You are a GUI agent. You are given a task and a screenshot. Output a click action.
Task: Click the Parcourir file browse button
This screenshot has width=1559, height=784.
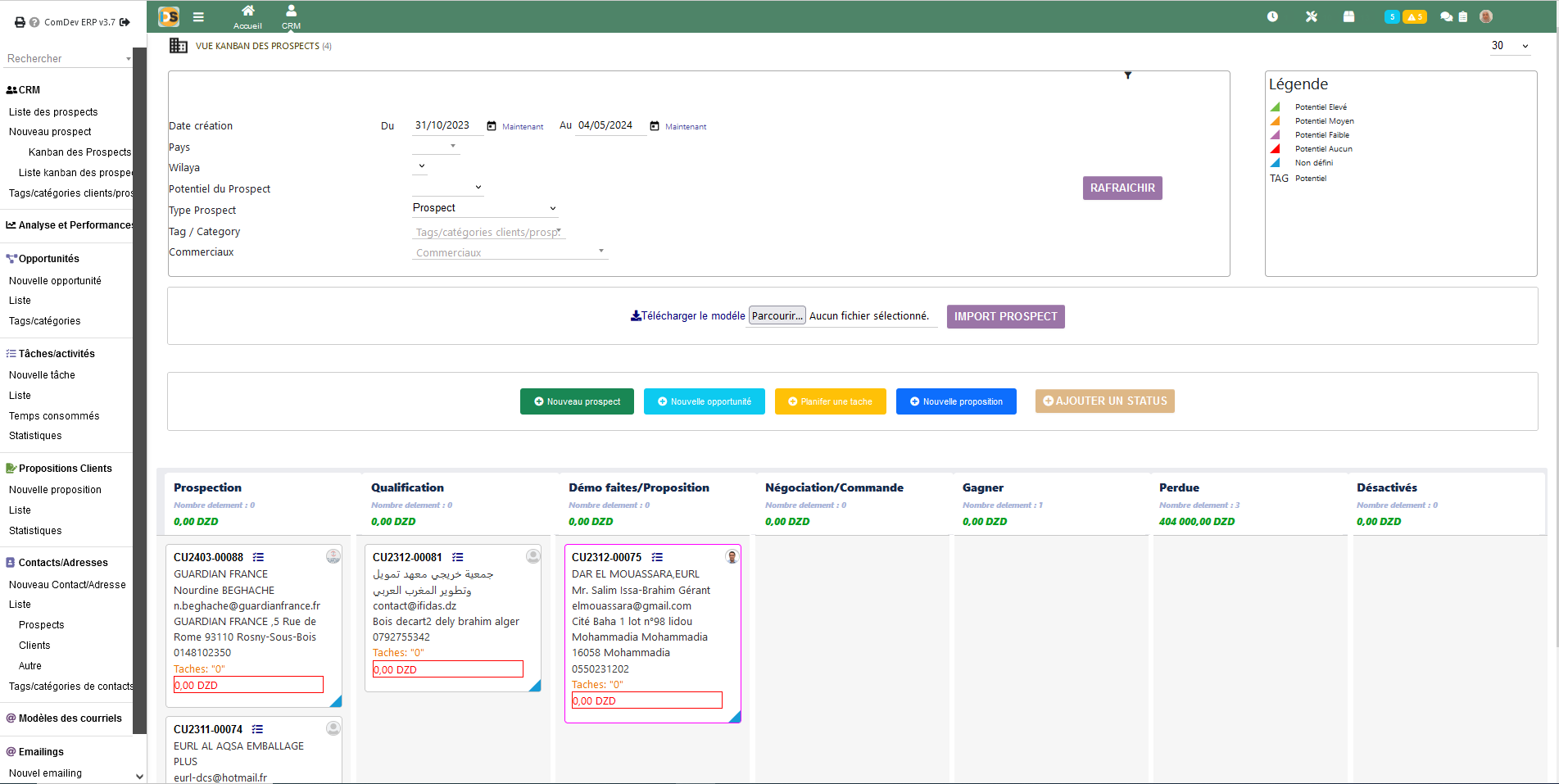click(777, 315)
